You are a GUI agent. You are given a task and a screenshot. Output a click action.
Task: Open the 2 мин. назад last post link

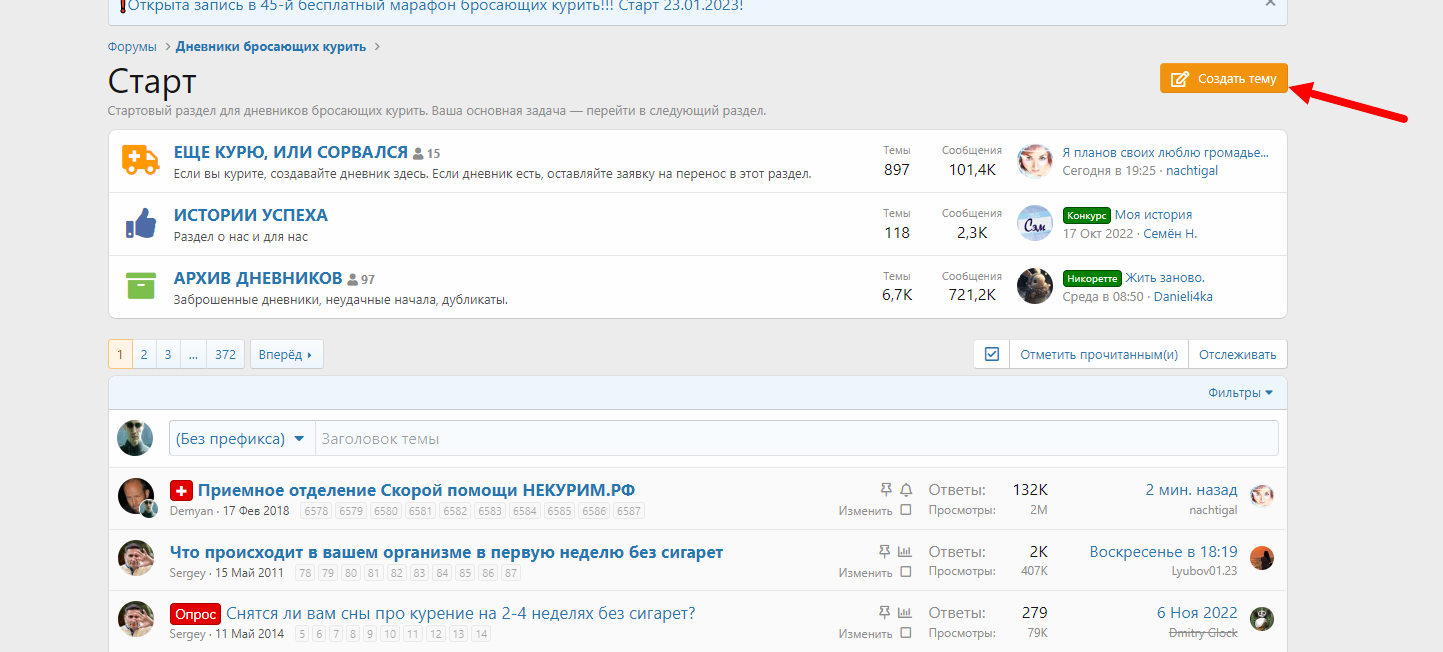pos(1191,490)
